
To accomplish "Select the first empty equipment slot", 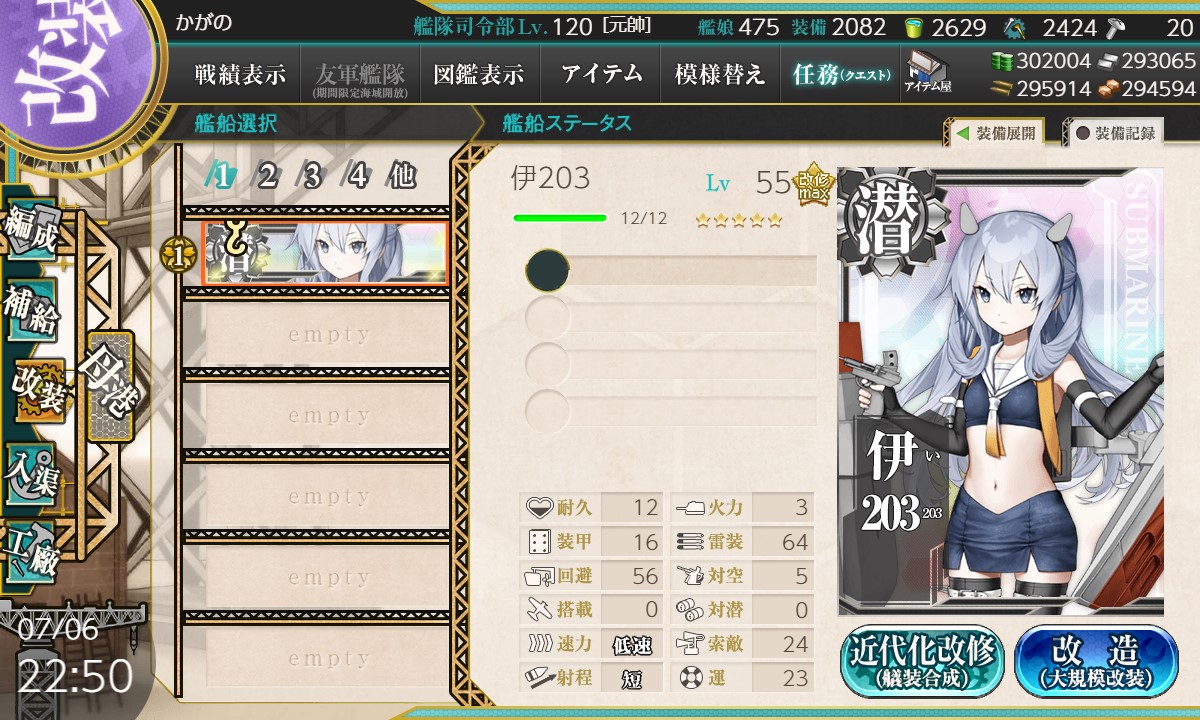I will click(671, 270).
